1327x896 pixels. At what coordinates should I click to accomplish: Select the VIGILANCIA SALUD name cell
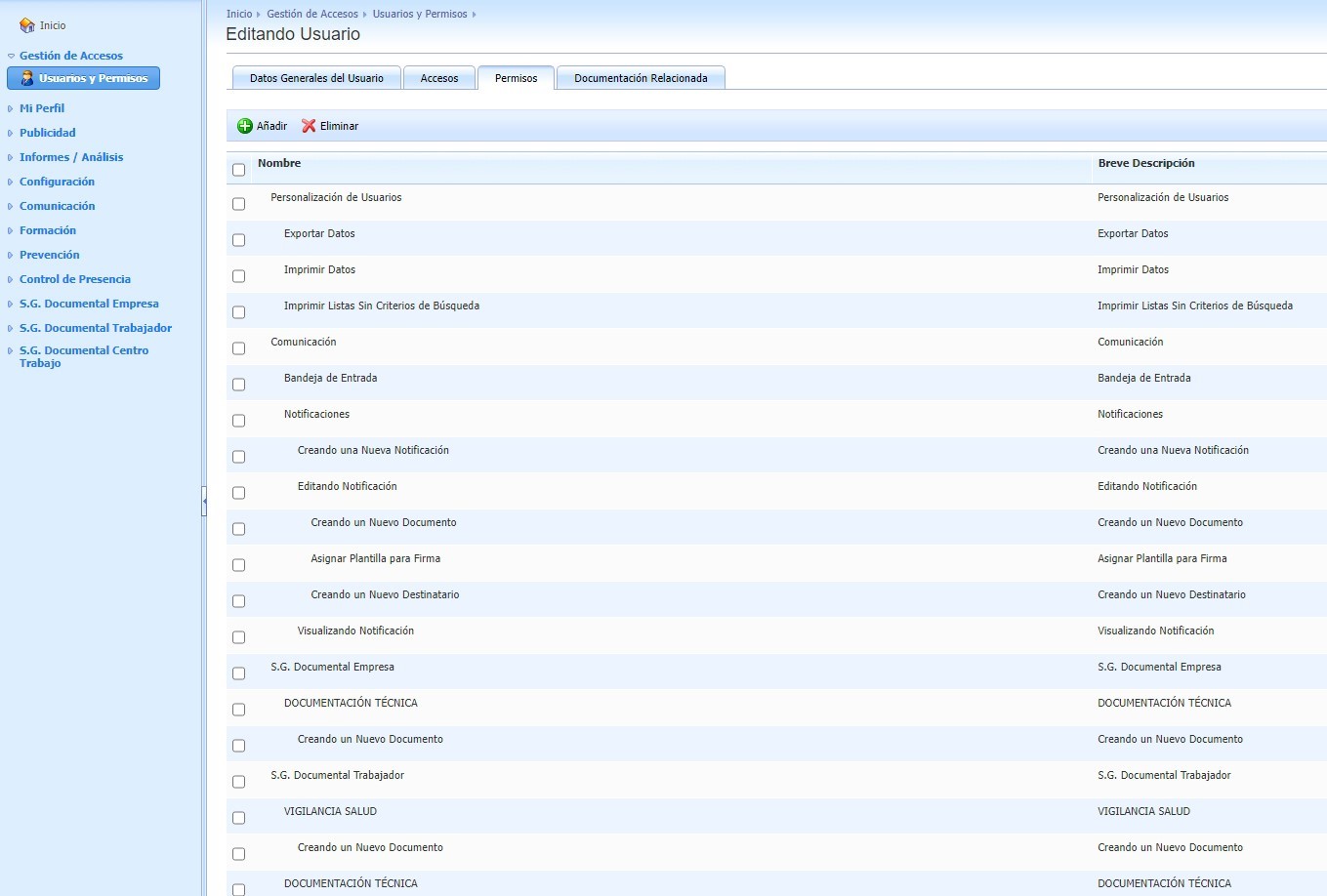pyautogui.click(x=330, y=811)
